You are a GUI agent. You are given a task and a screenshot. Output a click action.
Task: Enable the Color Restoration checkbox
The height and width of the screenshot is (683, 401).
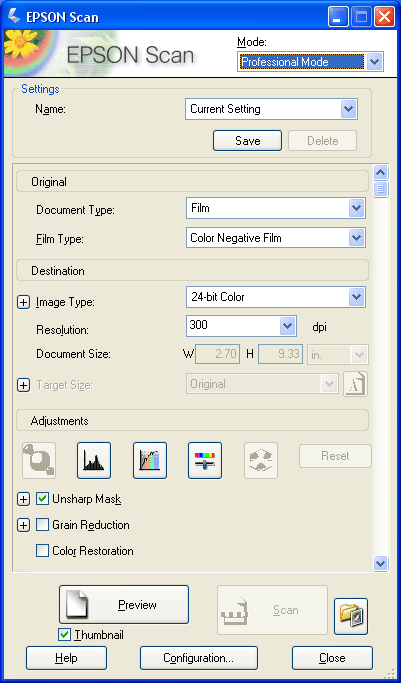tap(42, 551)
